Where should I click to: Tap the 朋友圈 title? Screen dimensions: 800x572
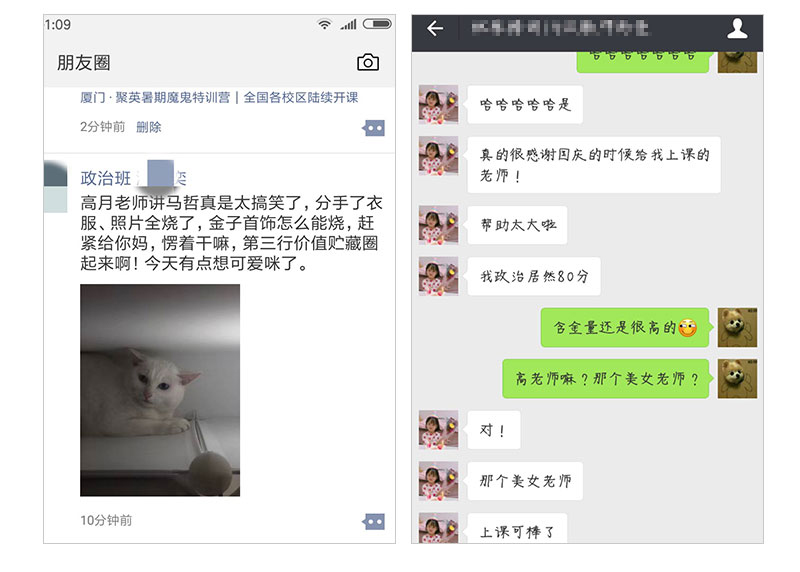click(84, 63)
